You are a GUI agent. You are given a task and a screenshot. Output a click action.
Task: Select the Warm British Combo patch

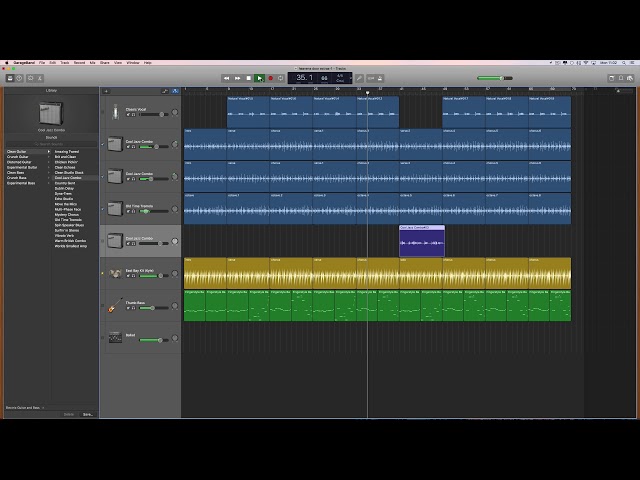(x=70, y=241)
